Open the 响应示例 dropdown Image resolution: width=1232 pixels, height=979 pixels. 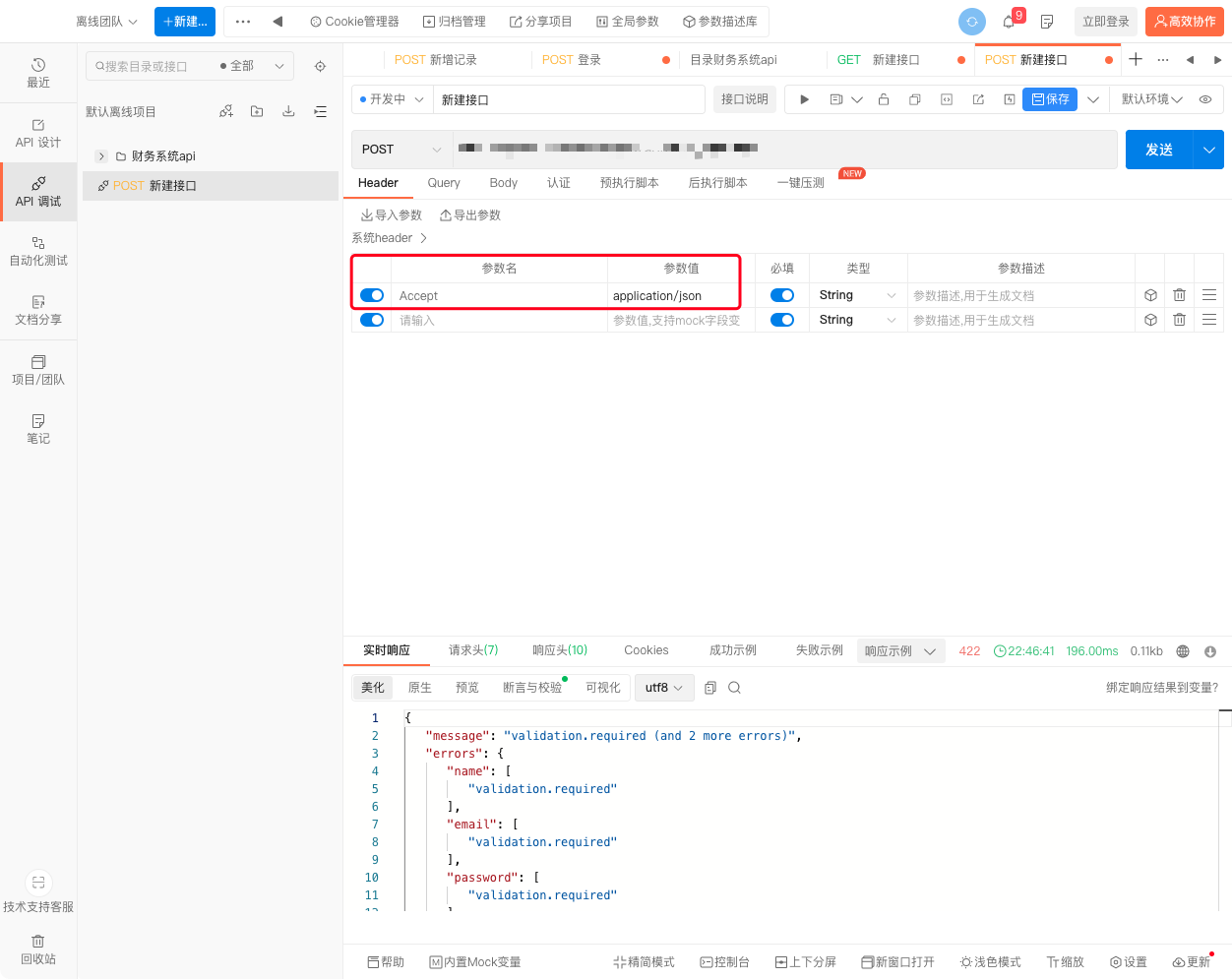[900, 651]
